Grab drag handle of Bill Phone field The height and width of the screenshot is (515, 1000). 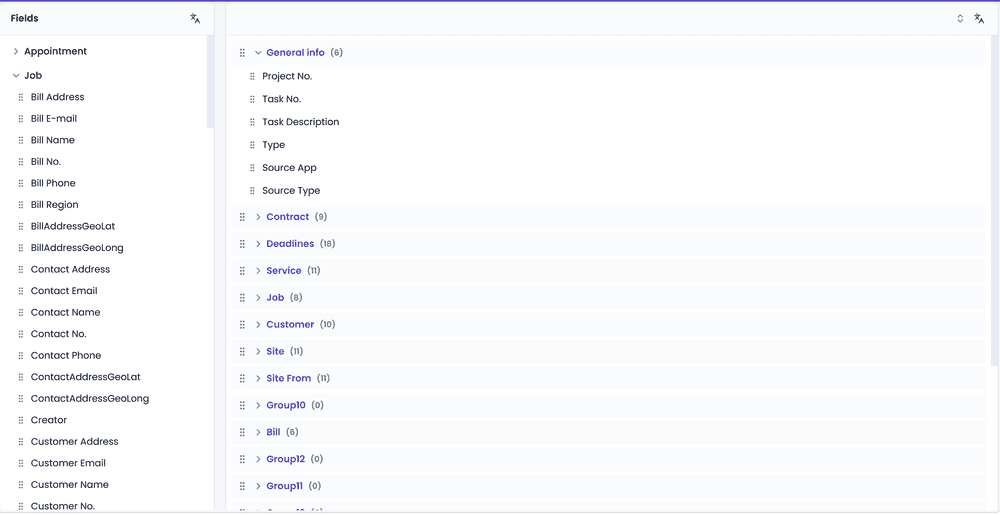coord(21,184)
